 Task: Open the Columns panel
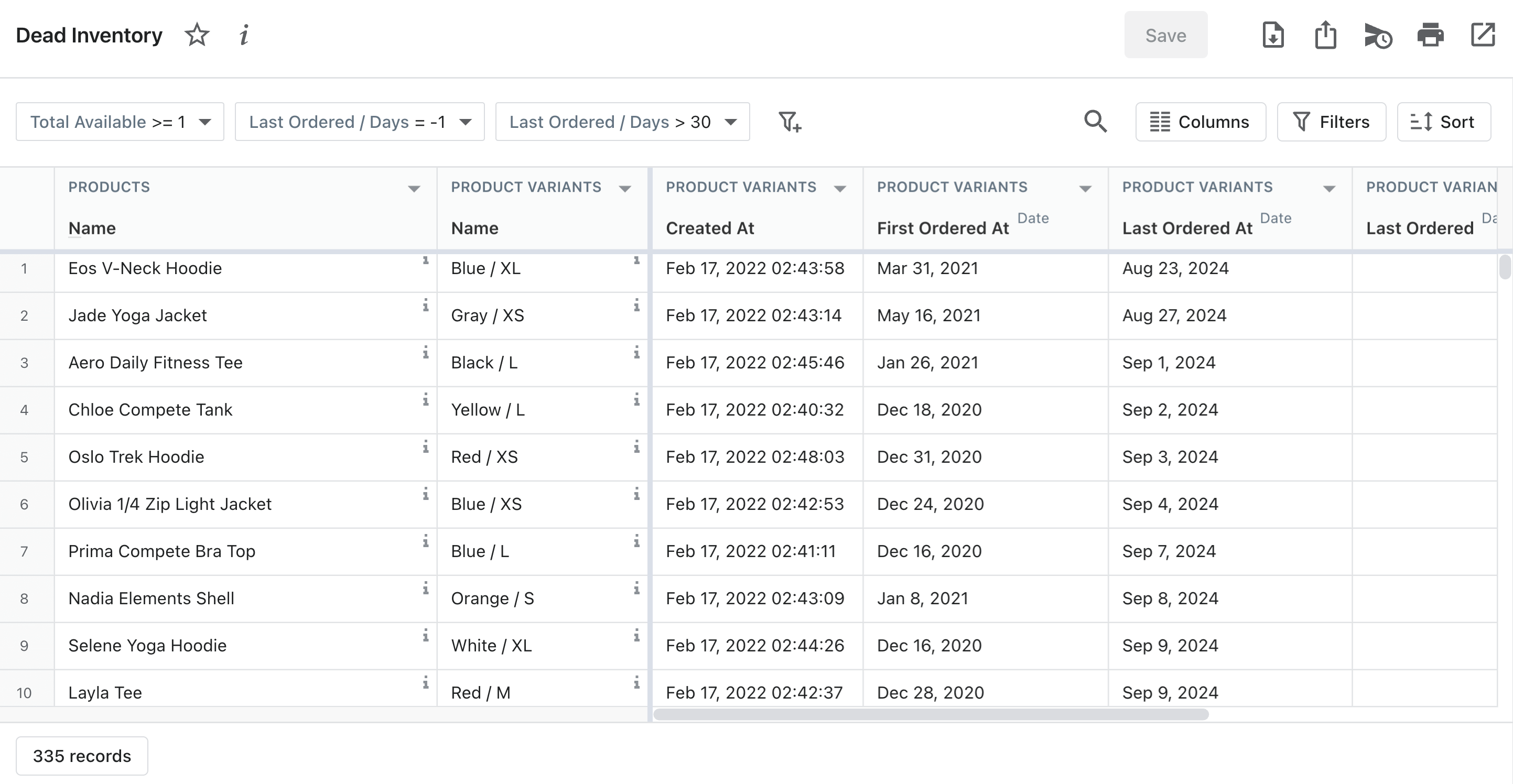pos(1201,122)
